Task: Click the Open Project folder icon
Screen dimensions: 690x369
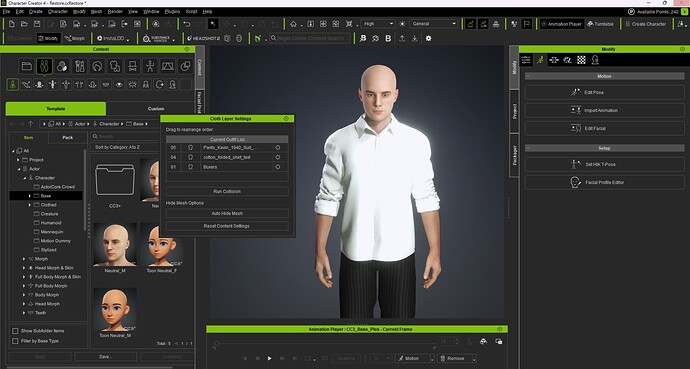Action: (x=24, y=24)
